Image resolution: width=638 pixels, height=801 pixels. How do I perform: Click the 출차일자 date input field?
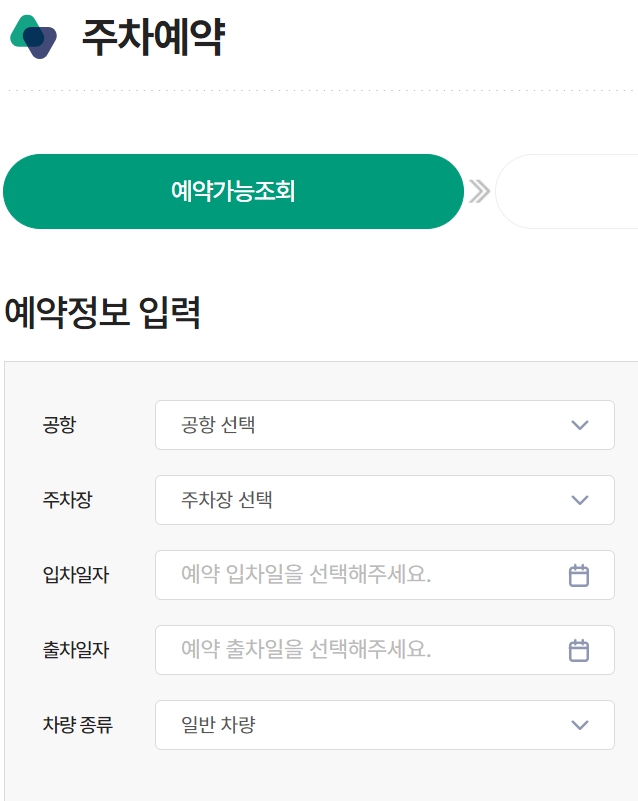350,650
